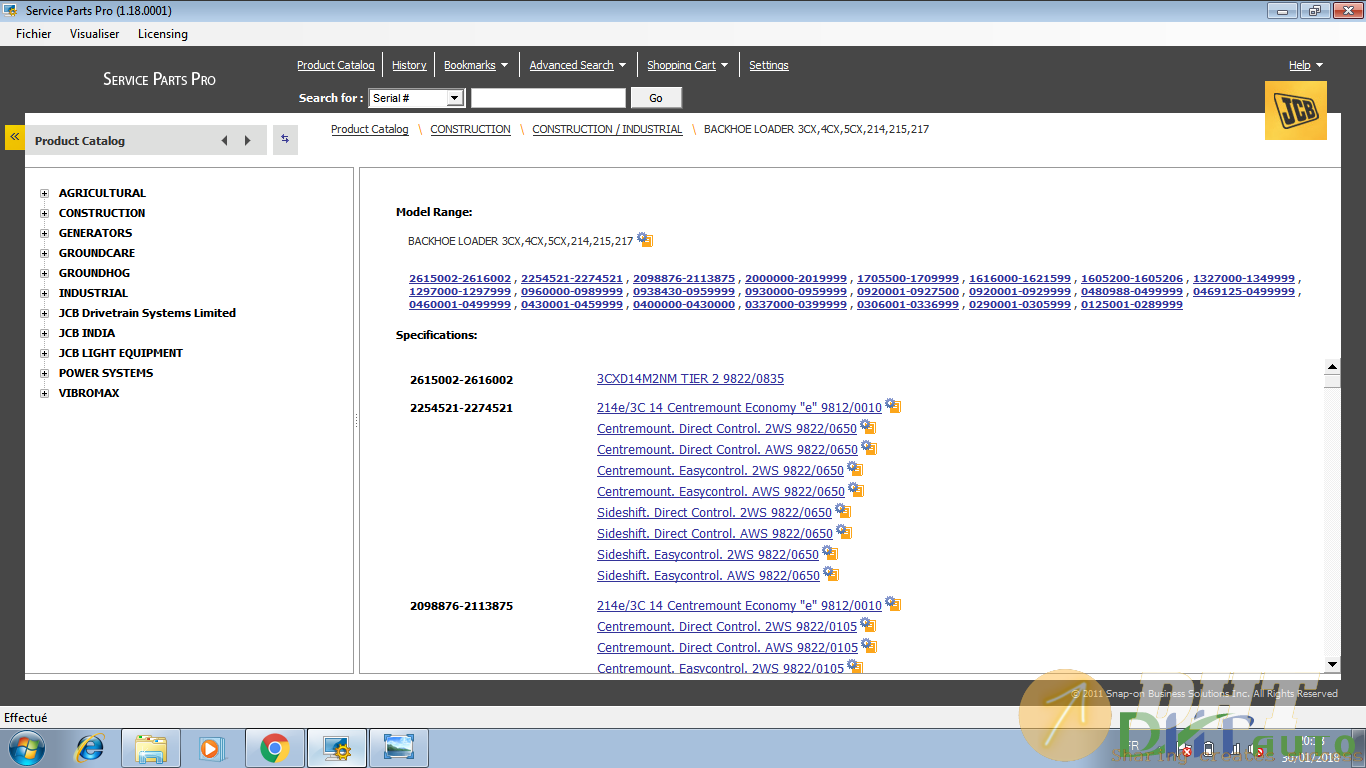Go to previous catalog page with left arrow
Screen dimensions: 1366x768
[x=224, y=141]
